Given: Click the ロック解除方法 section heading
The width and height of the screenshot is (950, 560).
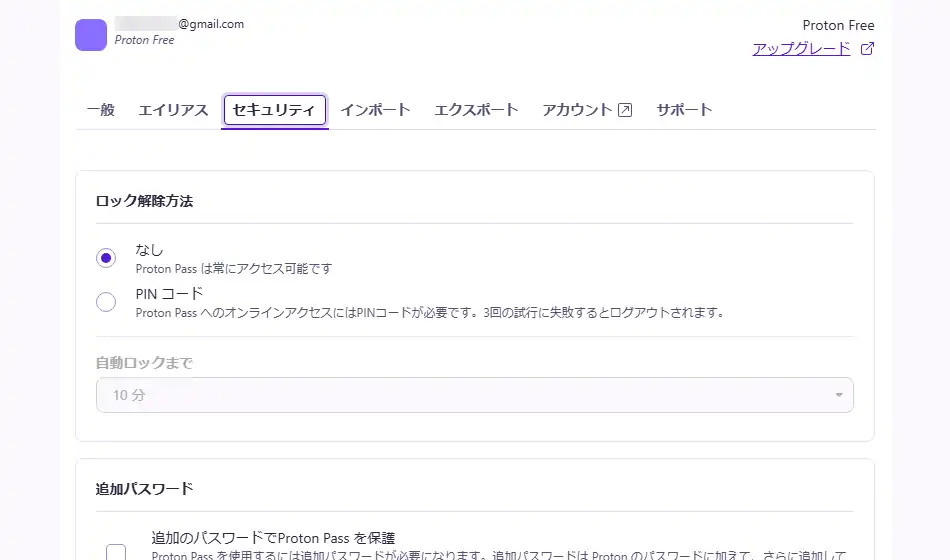Looking at the screenshot, I should pyautogui.click(x=144, y=200).
